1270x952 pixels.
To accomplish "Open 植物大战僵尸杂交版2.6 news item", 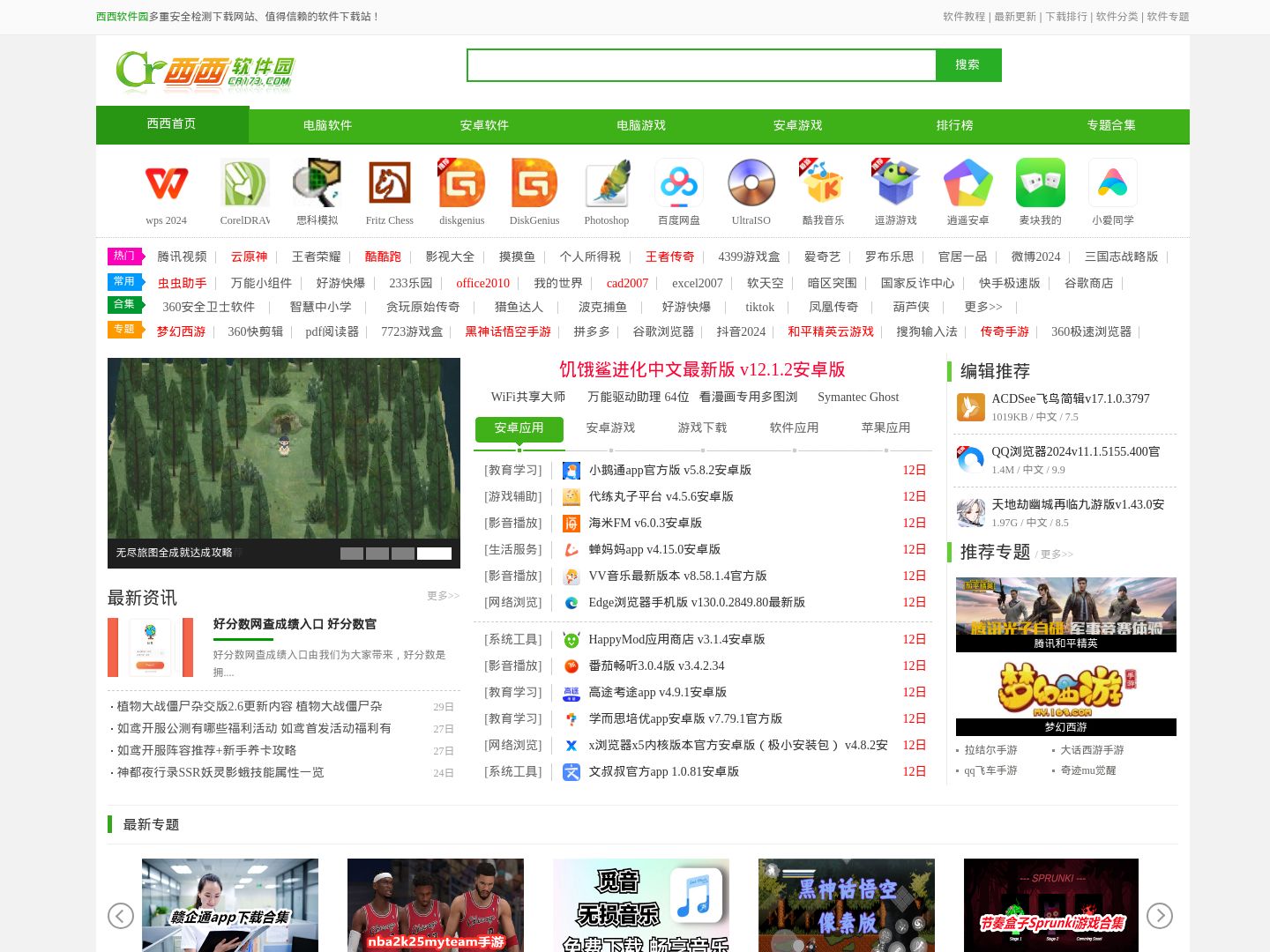I will pyautogui.click(x=250, y=707).
